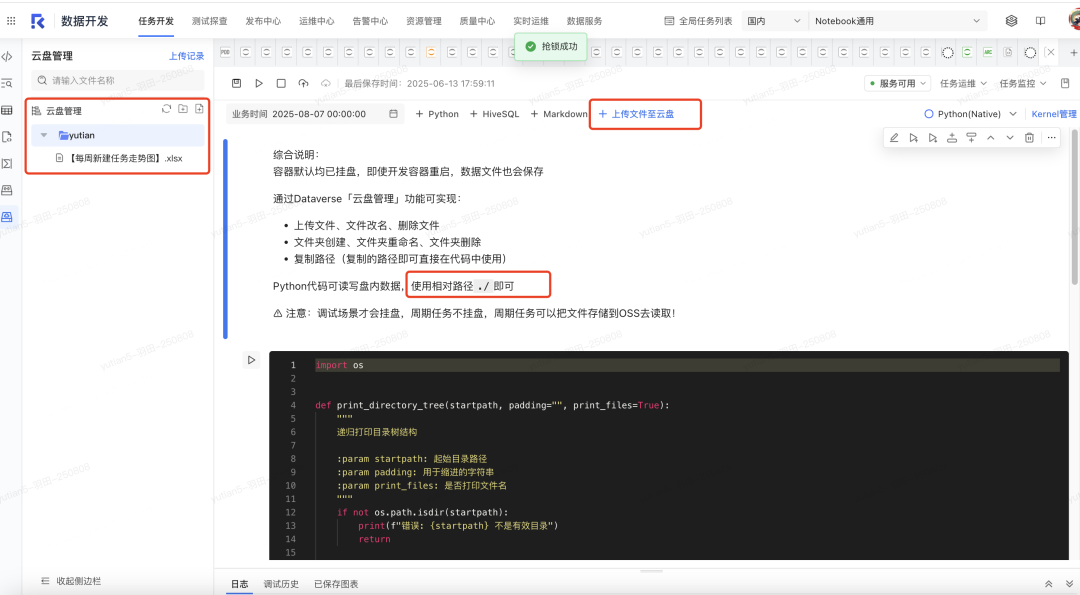This screenshot has width=1080, height=595.
Task: Collapse the yutian folder
Action: 44,135
